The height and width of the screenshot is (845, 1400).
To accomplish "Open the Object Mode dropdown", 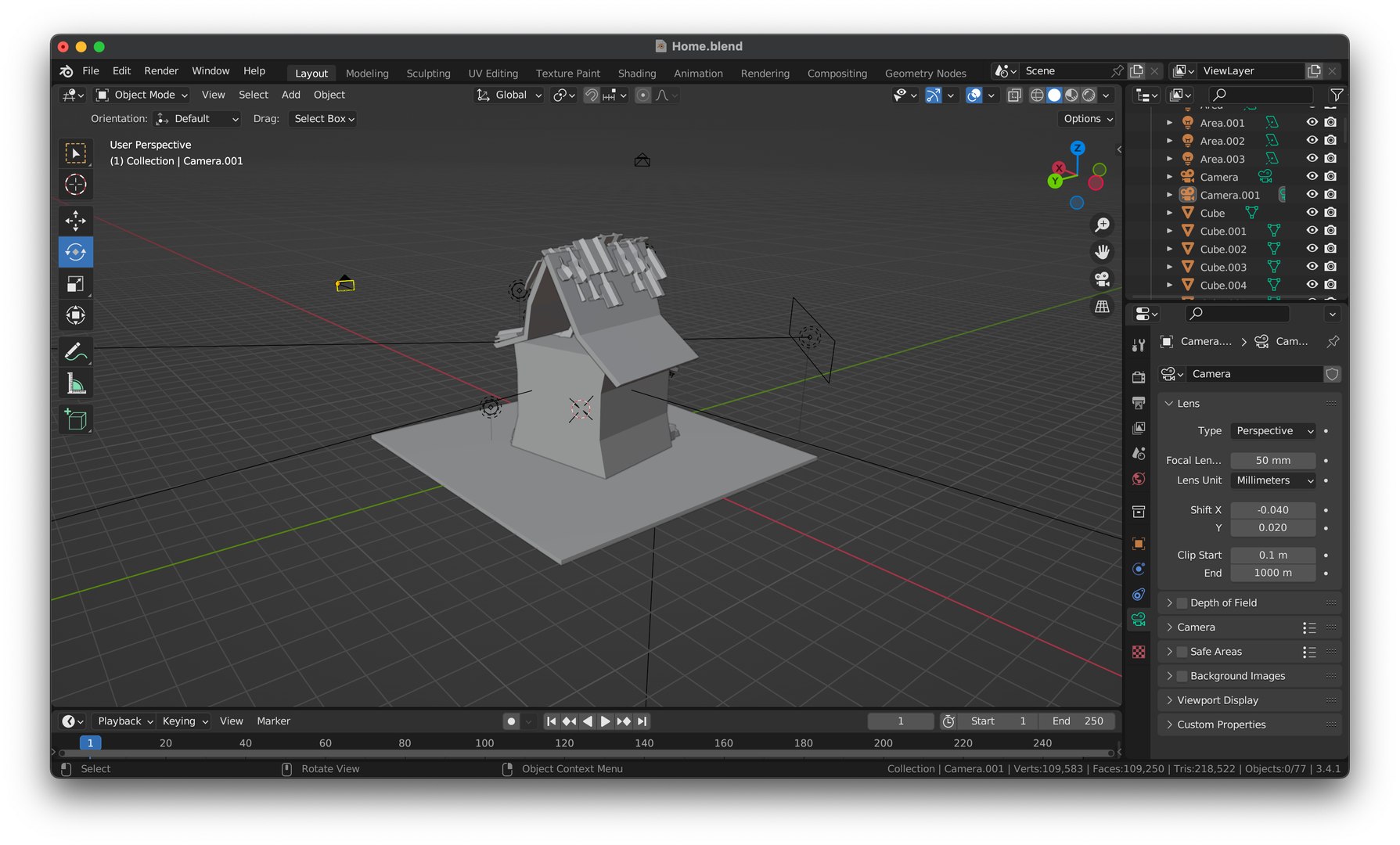I will [142, 95].
